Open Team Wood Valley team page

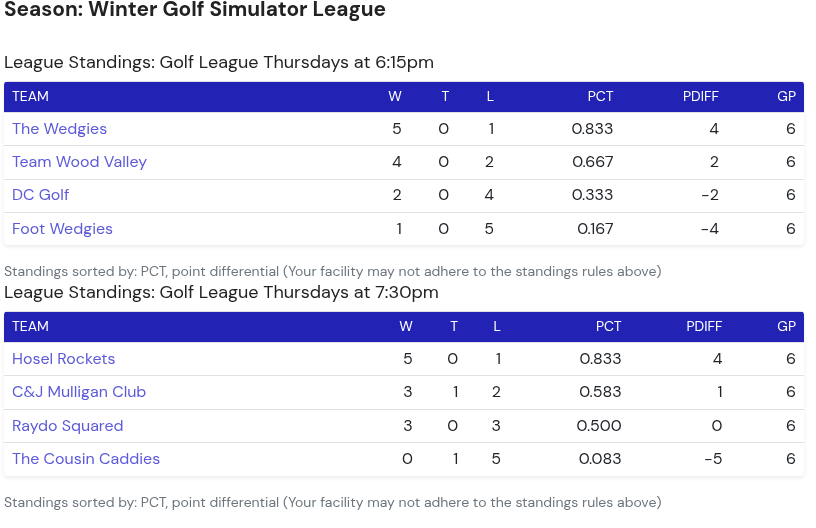[x=79, y=162]
